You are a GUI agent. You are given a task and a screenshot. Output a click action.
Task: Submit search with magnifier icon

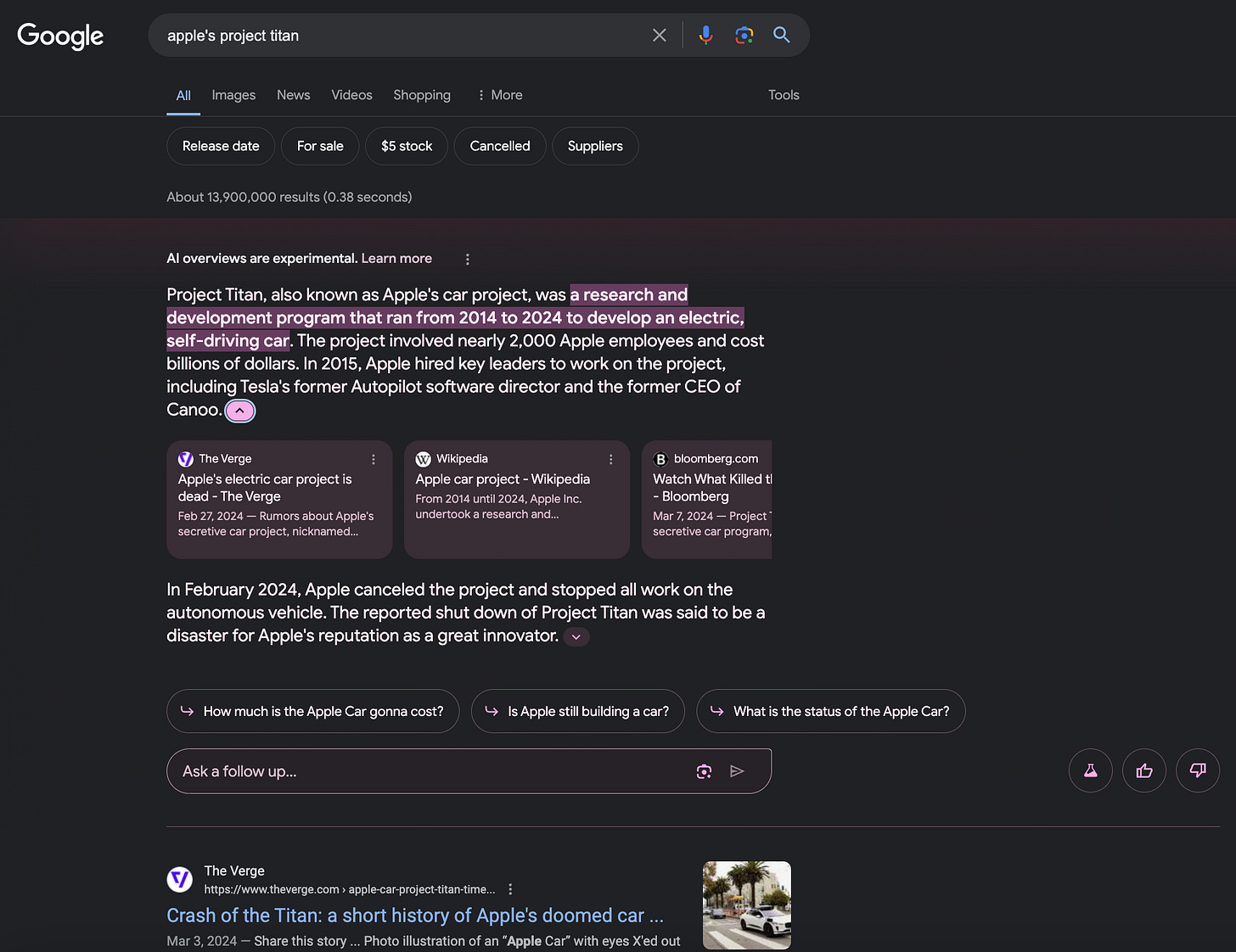coord(782,36)
